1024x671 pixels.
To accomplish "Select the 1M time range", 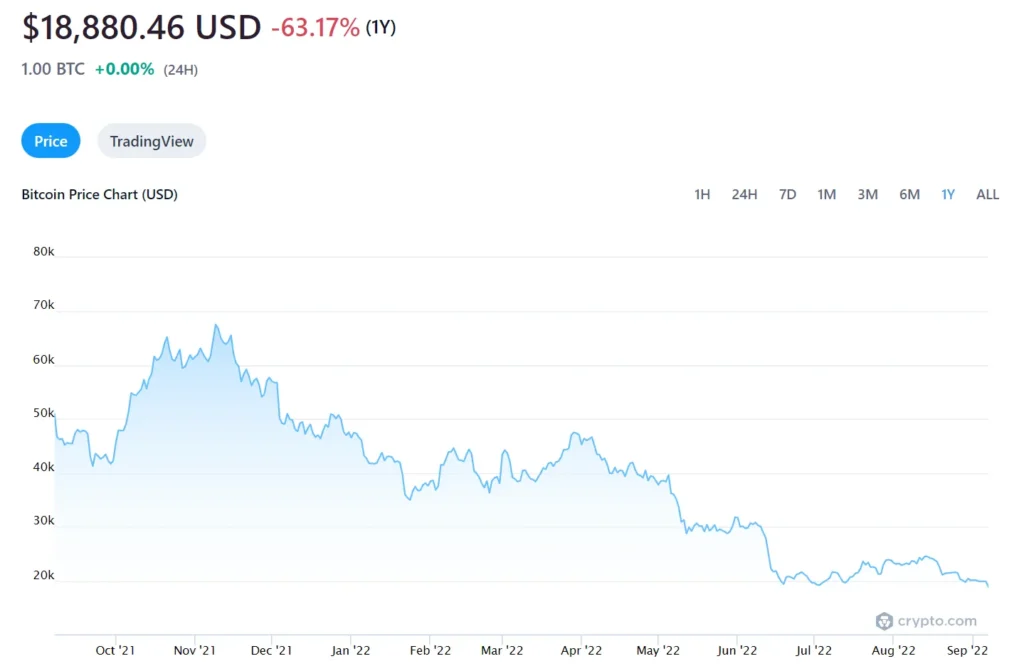I will pyautogui.click(x=826, y=194).
